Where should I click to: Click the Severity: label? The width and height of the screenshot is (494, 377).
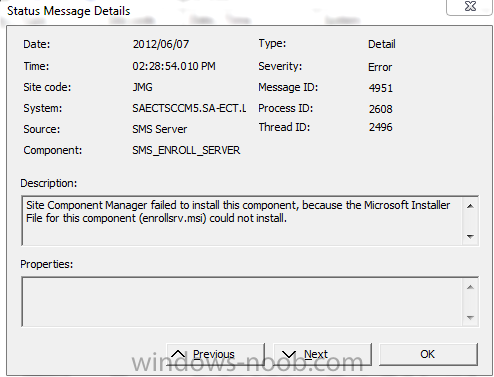pos(280,66)
